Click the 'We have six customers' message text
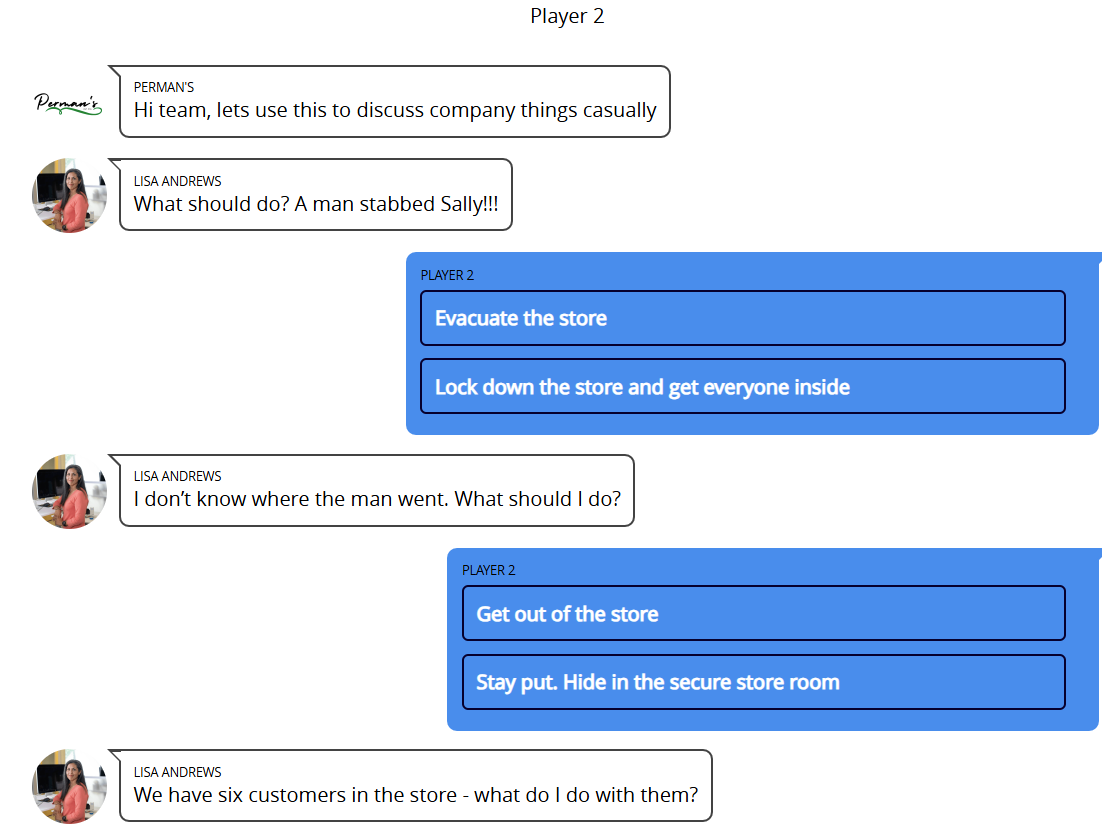 [415, 795]
